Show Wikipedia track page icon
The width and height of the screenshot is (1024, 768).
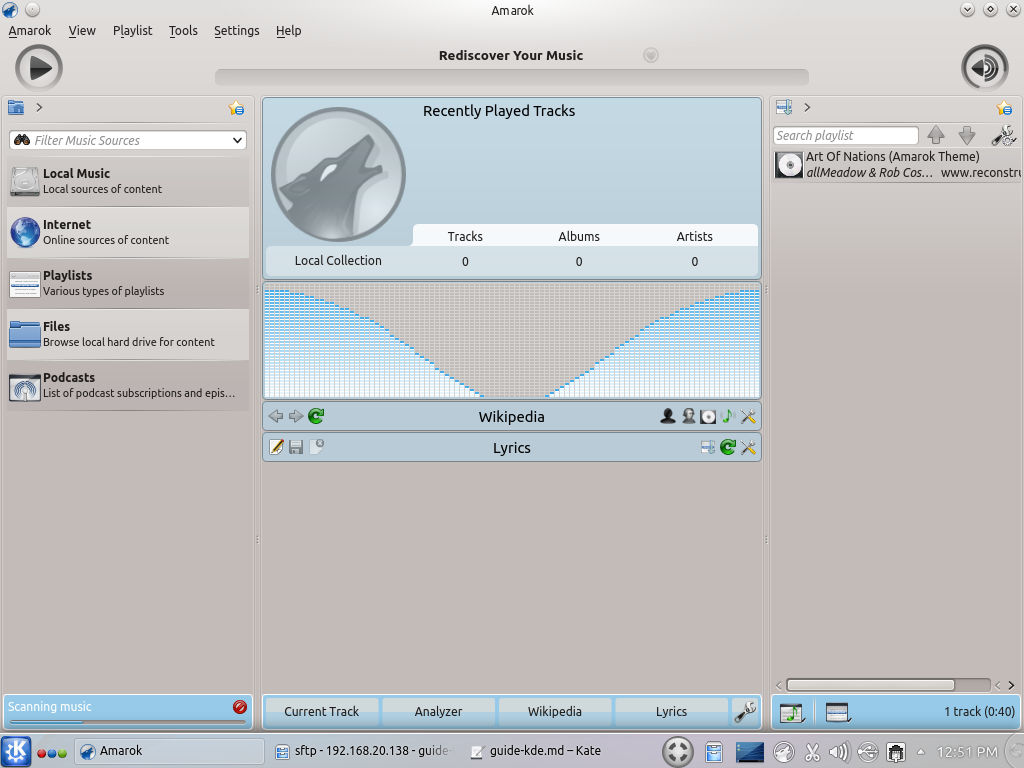coord(728,416)
